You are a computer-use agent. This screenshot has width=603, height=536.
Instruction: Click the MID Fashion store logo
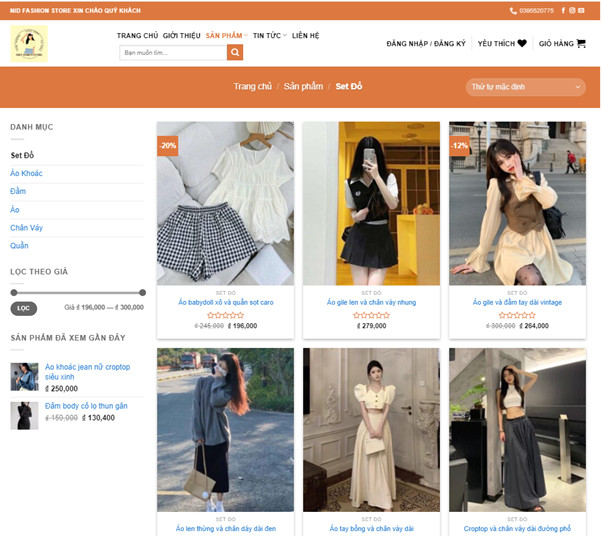click(x=29, y=44)
